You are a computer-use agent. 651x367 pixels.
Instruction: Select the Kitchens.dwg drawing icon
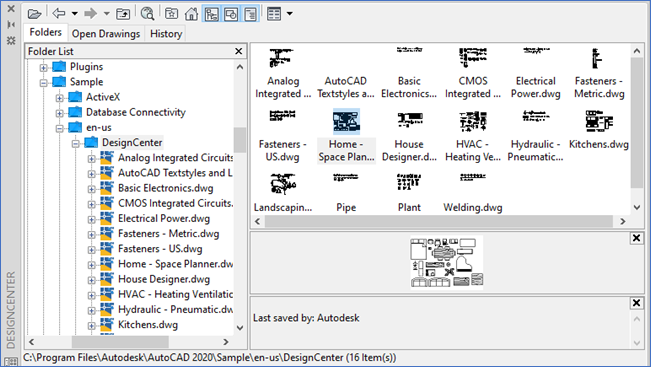click(x=599, y=121)
